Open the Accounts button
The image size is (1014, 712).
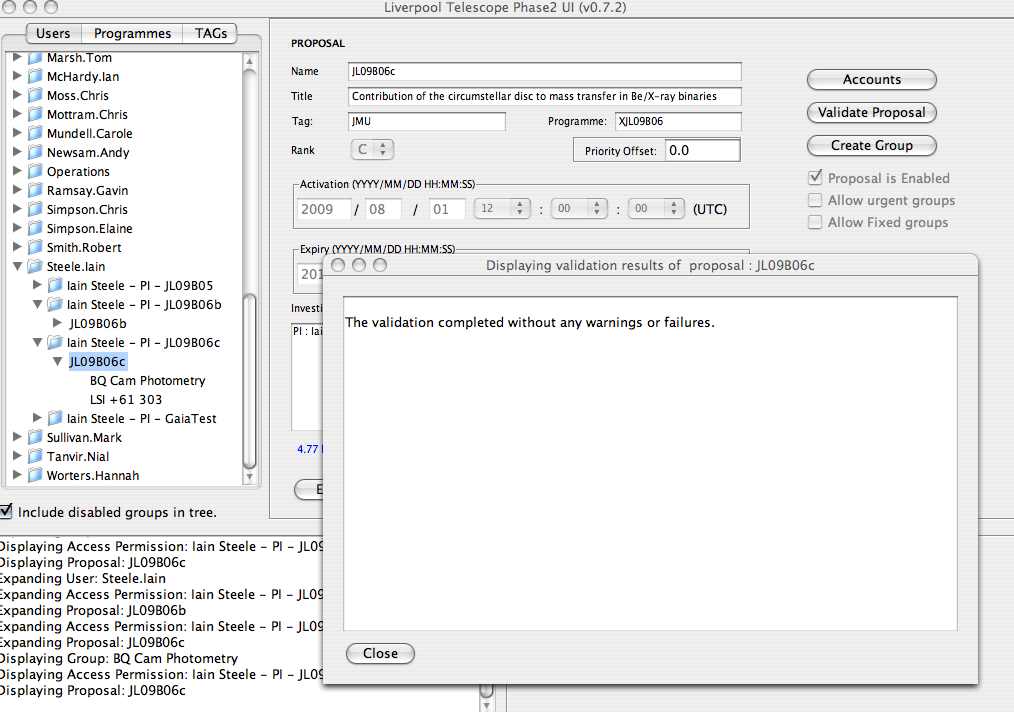(872, 80)
